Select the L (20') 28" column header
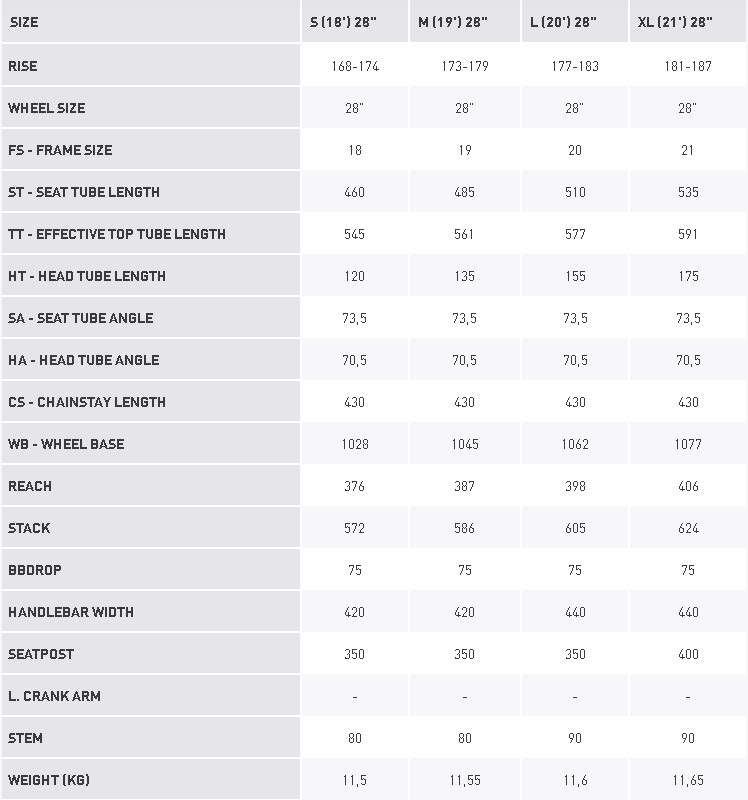 coord(564,22)
